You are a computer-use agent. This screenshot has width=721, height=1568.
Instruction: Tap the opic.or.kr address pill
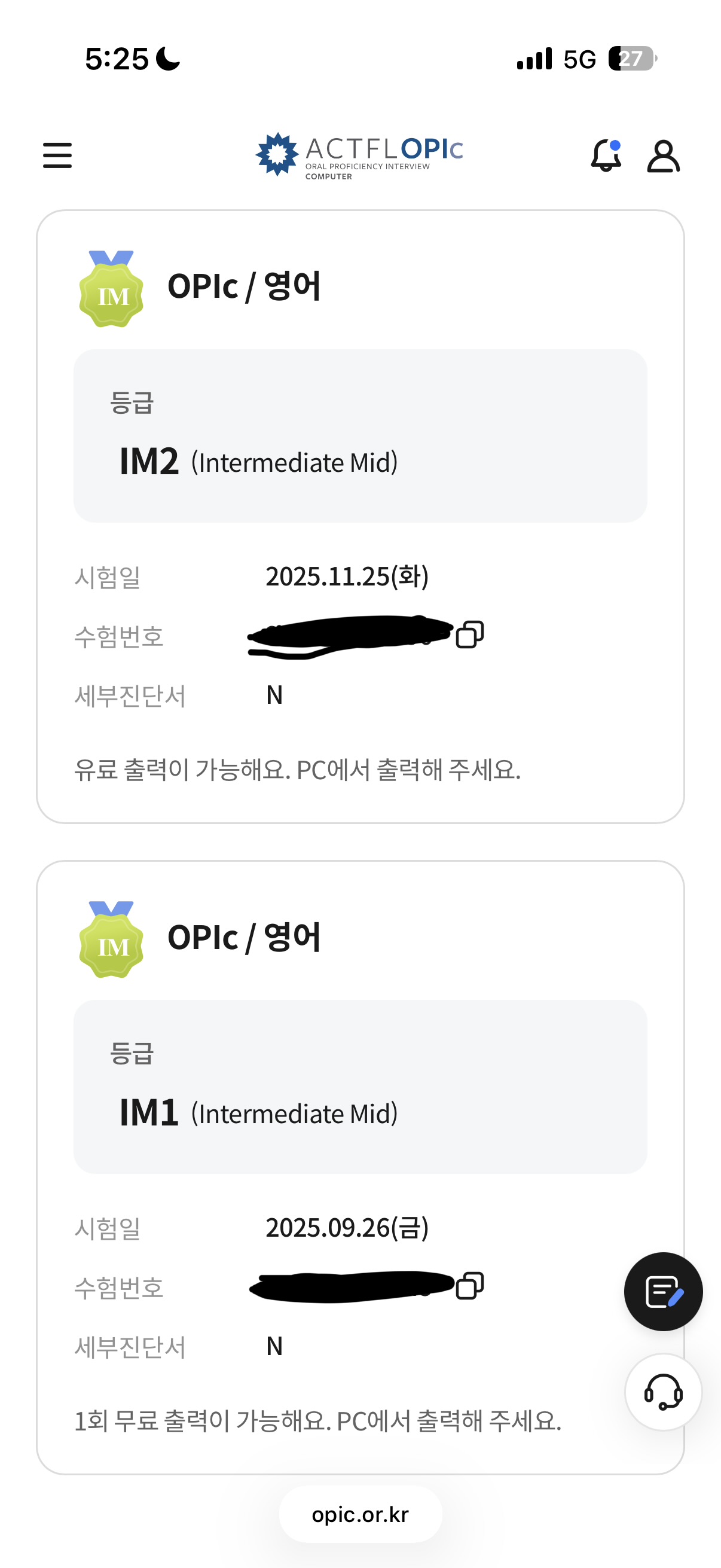[x=360, y=1514]
